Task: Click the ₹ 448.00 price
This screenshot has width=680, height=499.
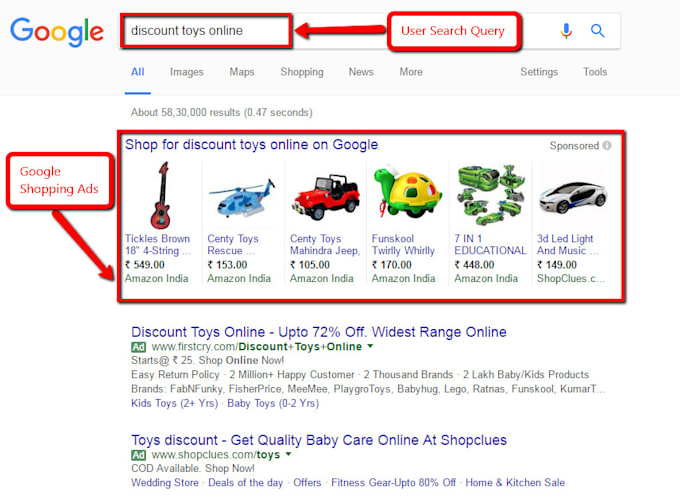Action: (x=474, y=264)
